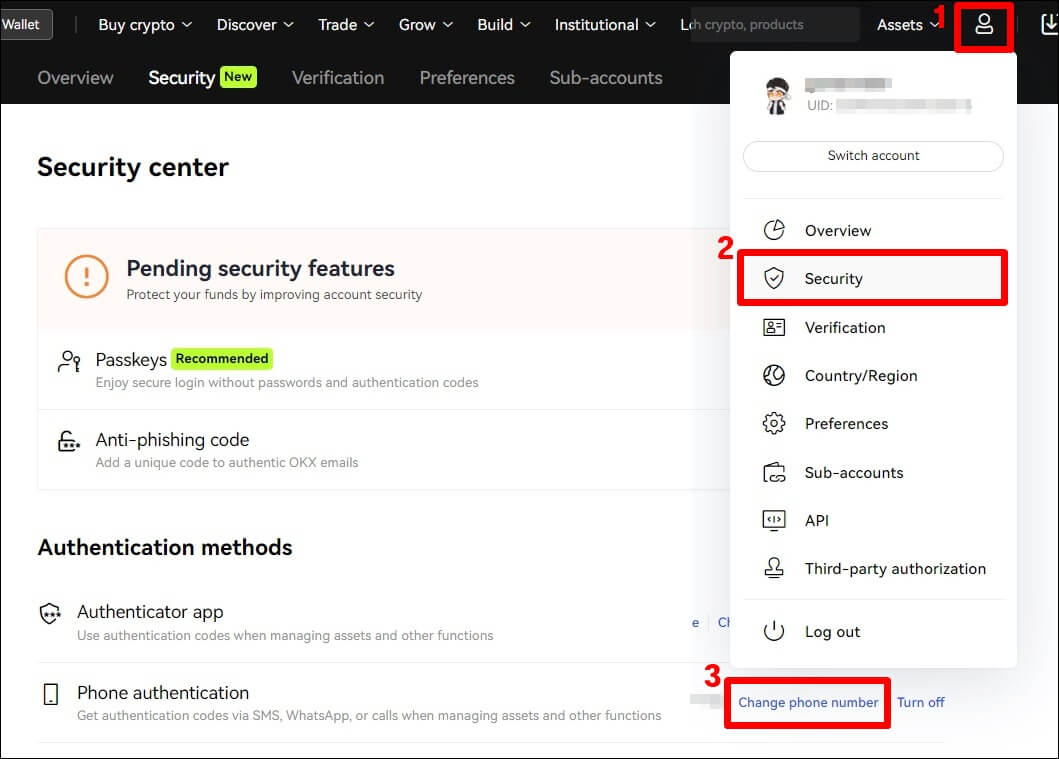Image resolution: width=1059 pixels, height=759 pixels.
Task: Click the Authentication methods heading
Action: point(165,547)
